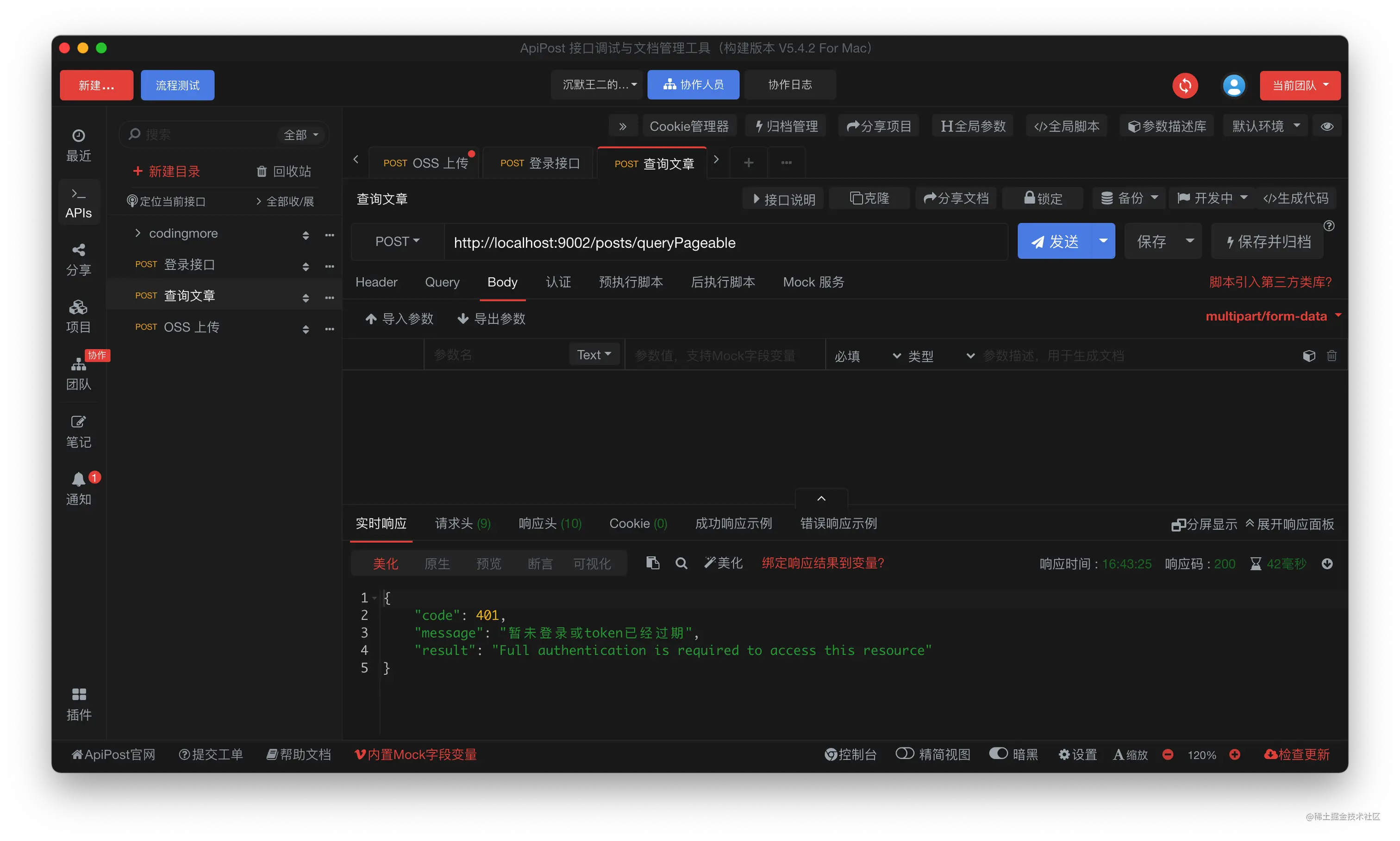
Task: Open the 默认环境 environment dropdown
Action: click(x=1265, y=126)
